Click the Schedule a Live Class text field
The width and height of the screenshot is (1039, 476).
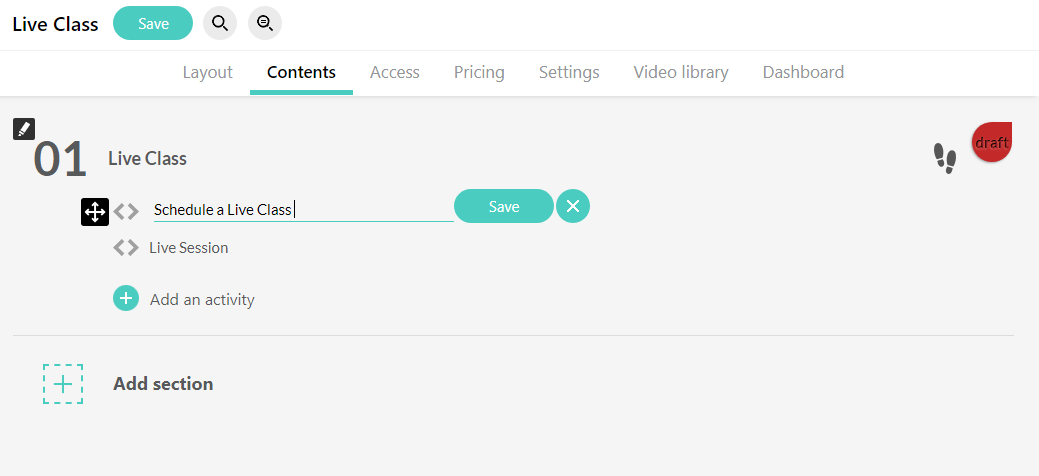tap(303, 210)
